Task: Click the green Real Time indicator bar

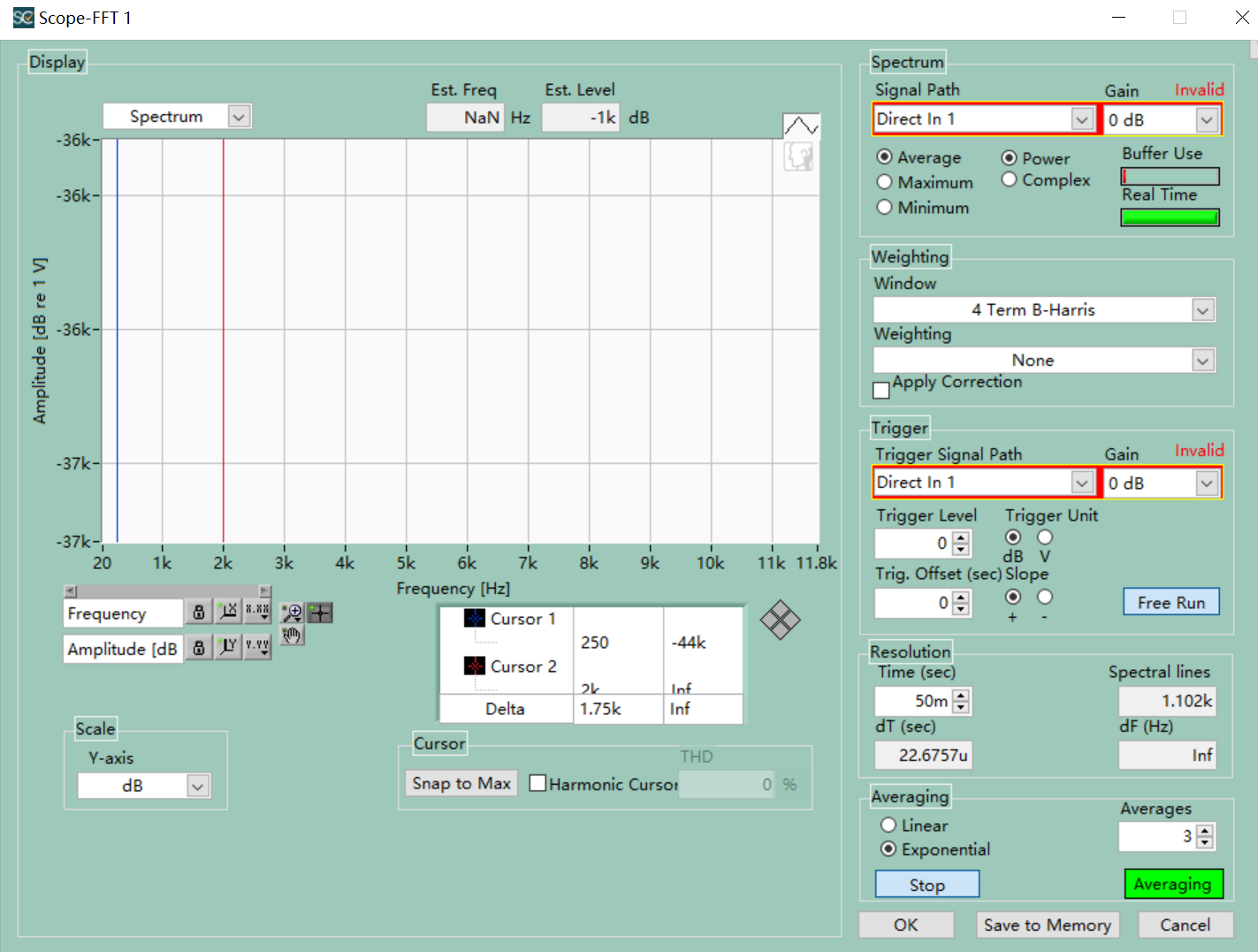Action: click(1170, 217)
